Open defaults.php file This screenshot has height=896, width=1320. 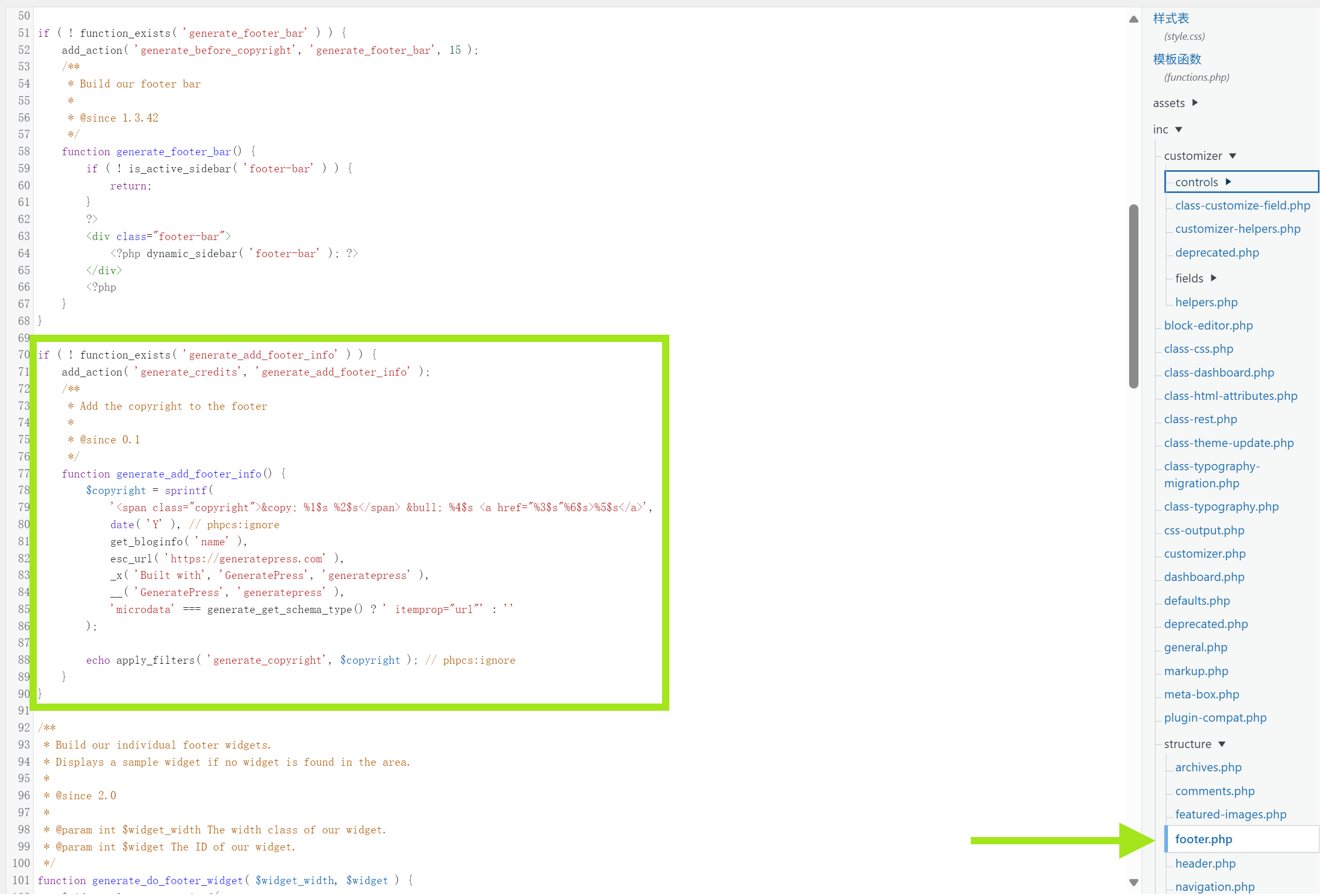[x=1197, y=601]
